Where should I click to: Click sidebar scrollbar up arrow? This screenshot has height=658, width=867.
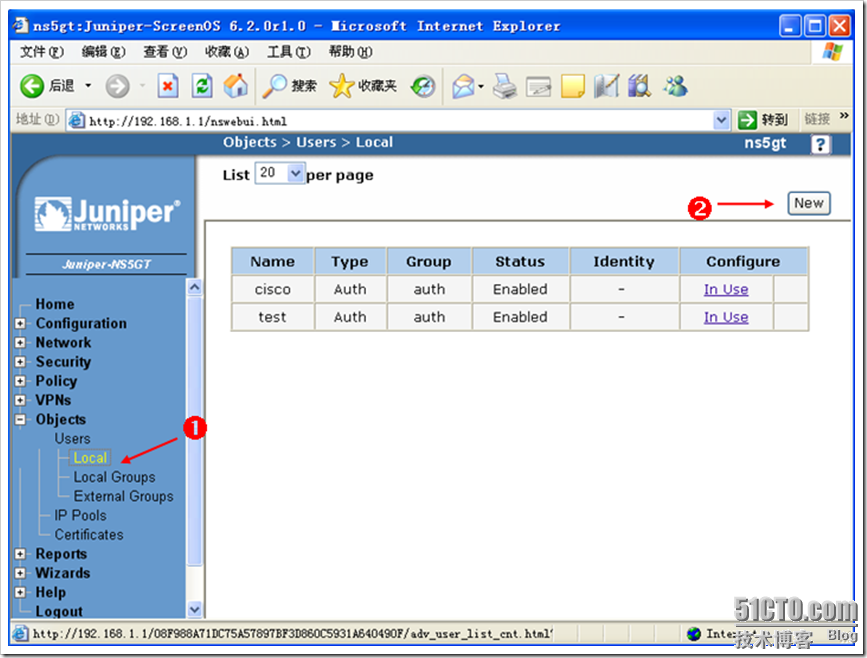(195, 287)
